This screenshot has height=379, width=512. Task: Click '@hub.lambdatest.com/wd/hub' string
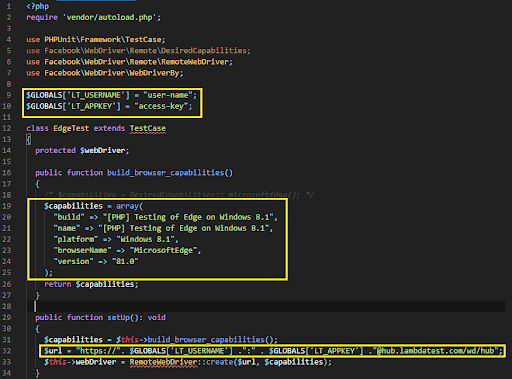(x=435, y=351)
